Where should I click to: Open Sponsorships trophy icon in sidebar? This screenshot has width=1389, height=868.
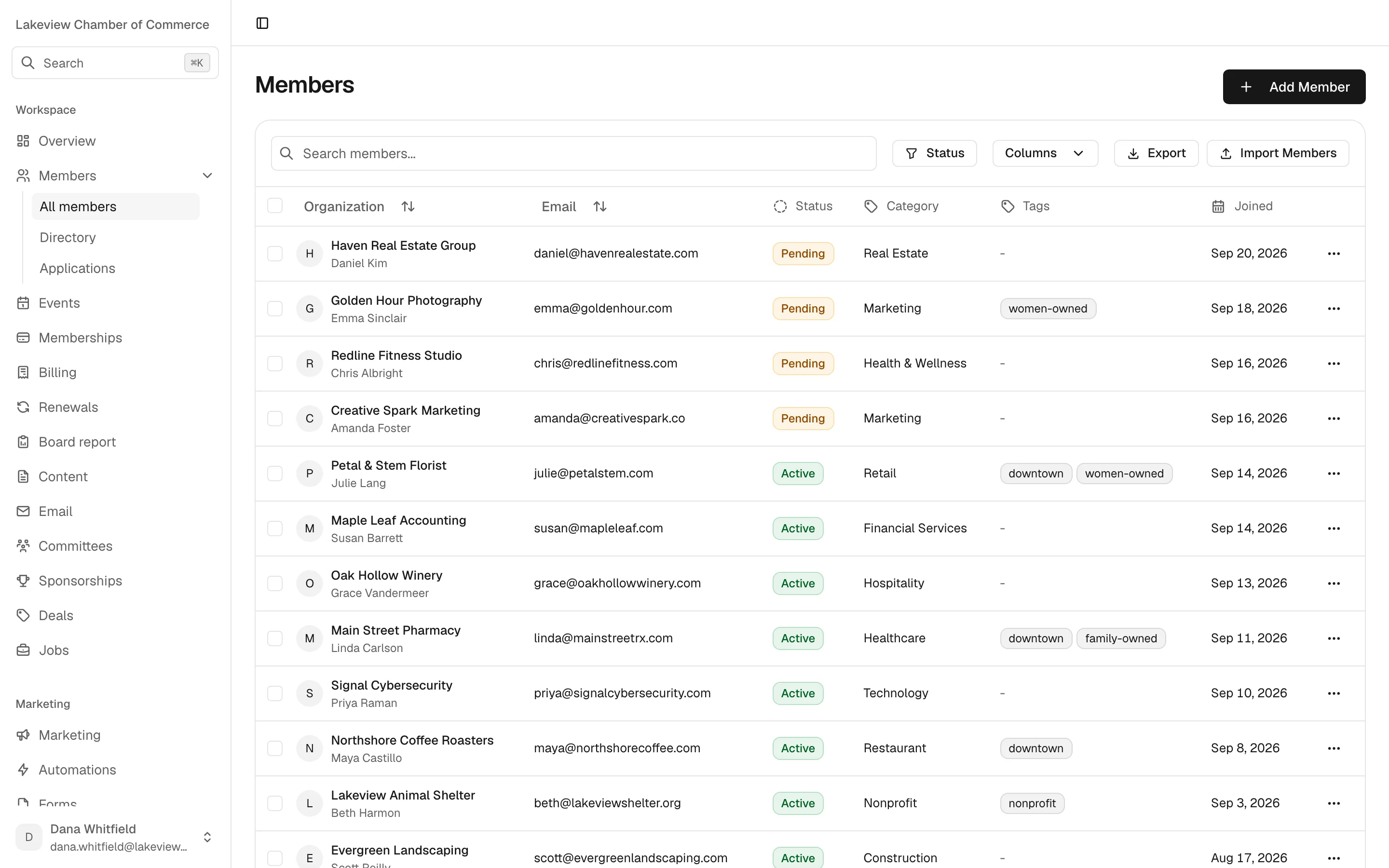pos(23,581)
